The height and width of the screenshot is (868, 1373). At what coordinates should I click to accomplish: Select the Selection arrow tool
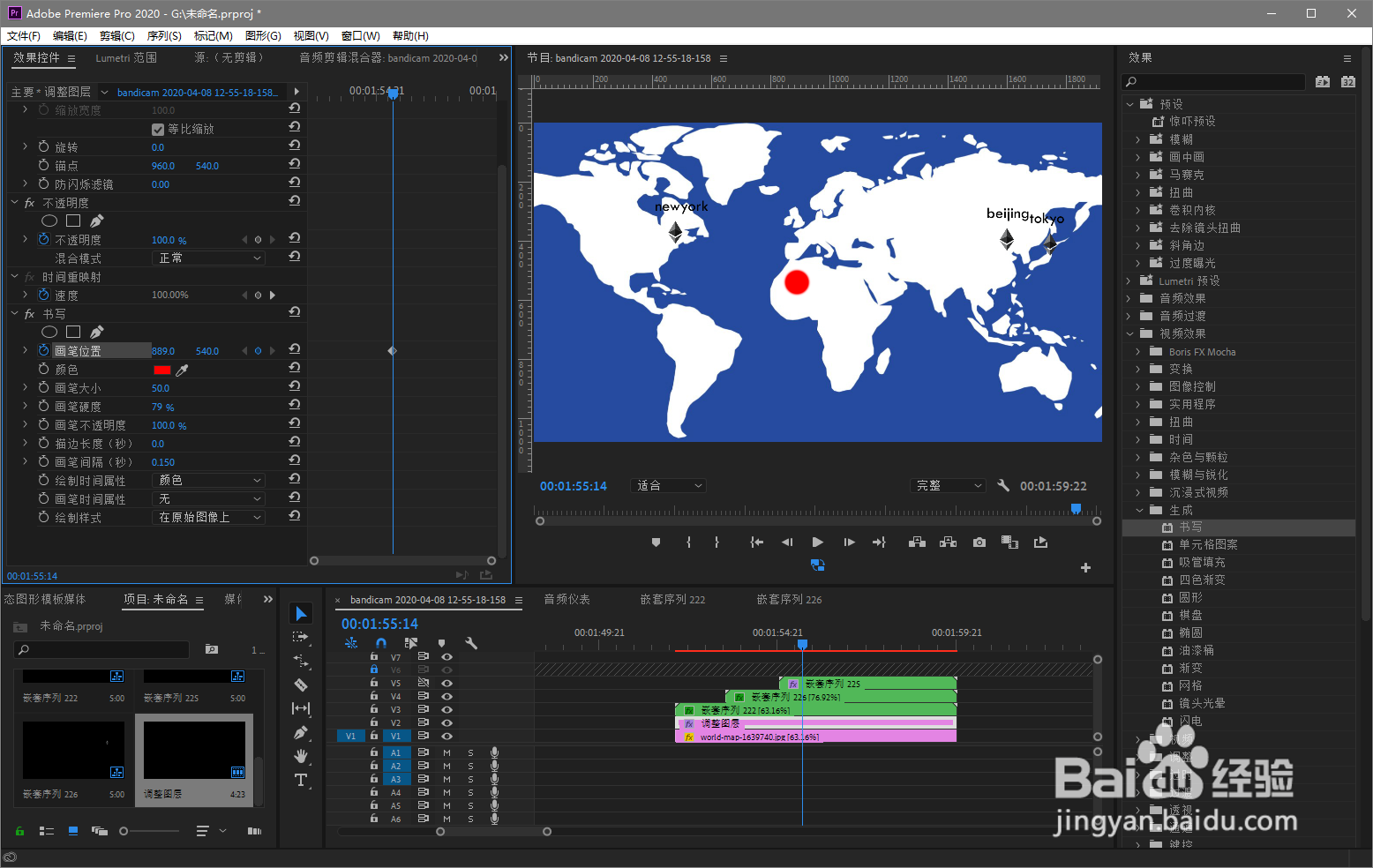click(301, 613)
